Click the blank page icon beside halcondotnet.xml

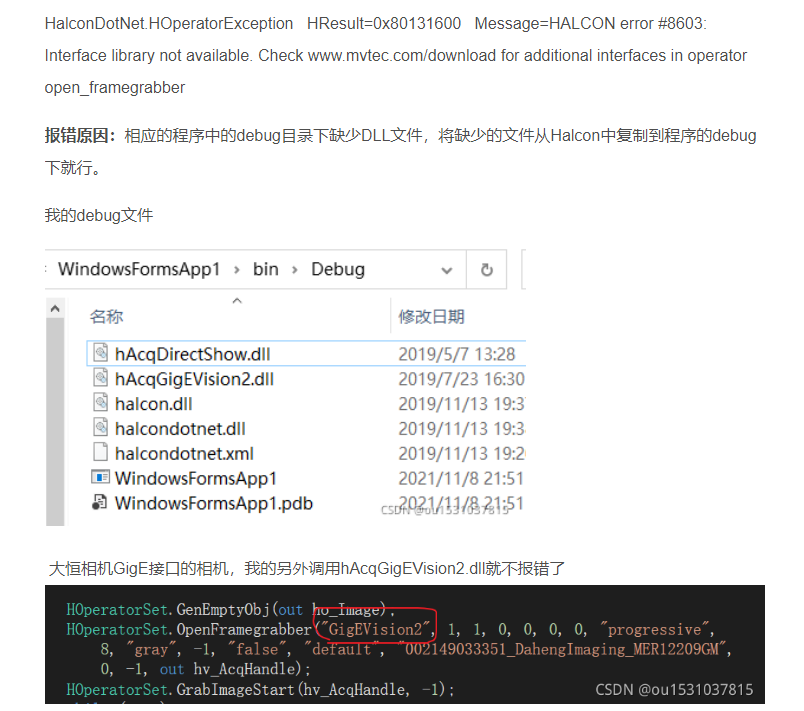pos(100,452)
